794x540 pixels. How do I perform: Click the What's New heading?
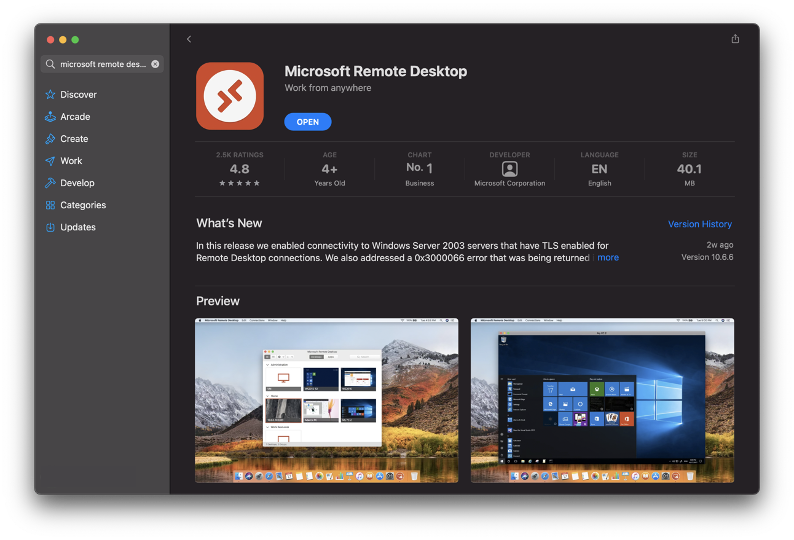(229, 223)
